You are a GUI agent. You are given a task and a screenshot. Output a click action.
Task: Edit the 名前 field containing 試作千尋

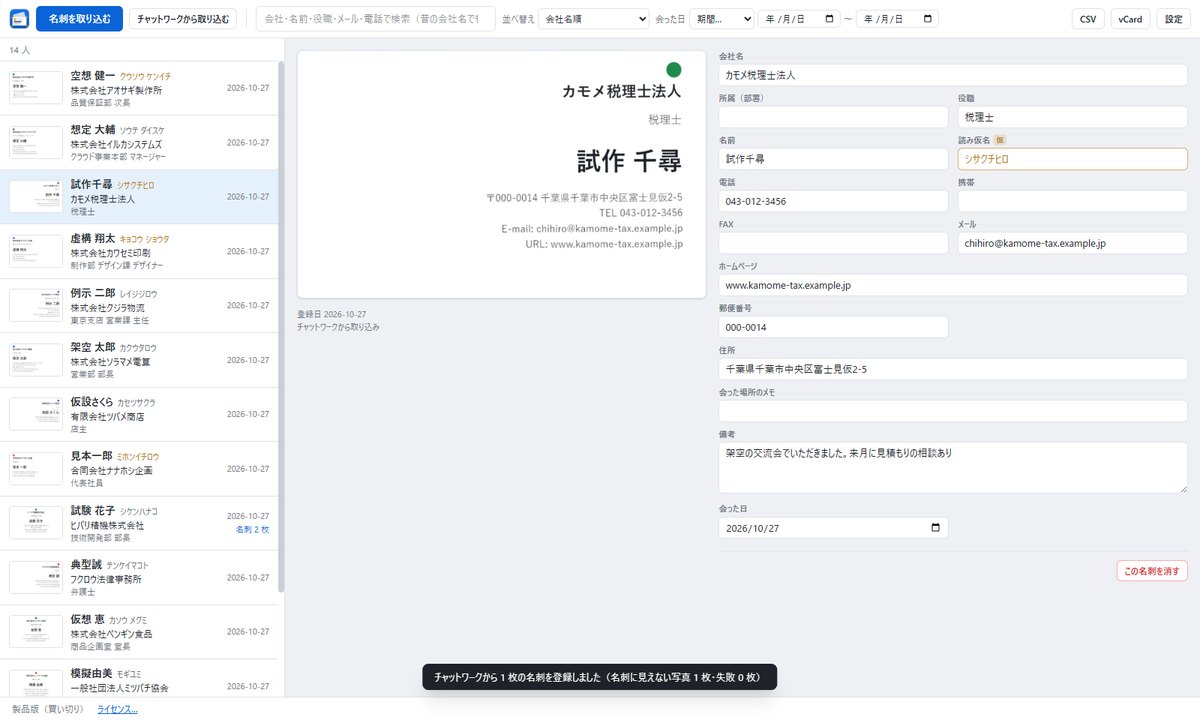point(833,159)
